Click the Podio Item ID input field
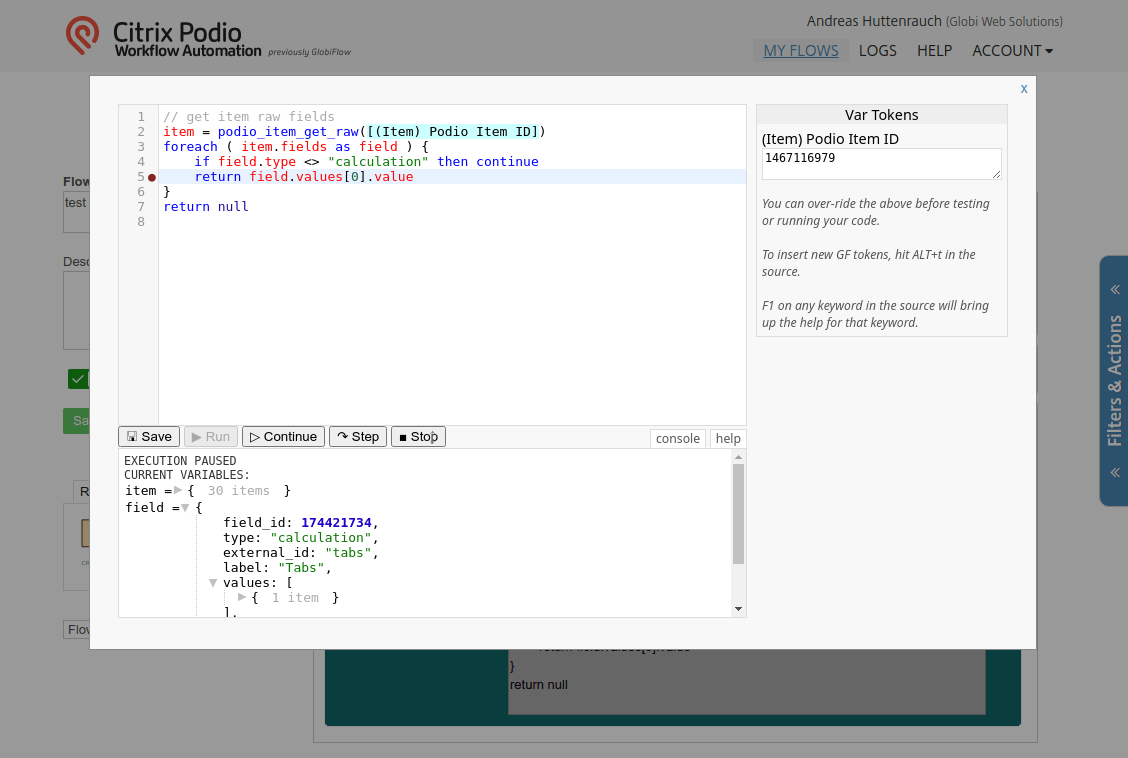 pyautogui.click(x=881, y=164)
